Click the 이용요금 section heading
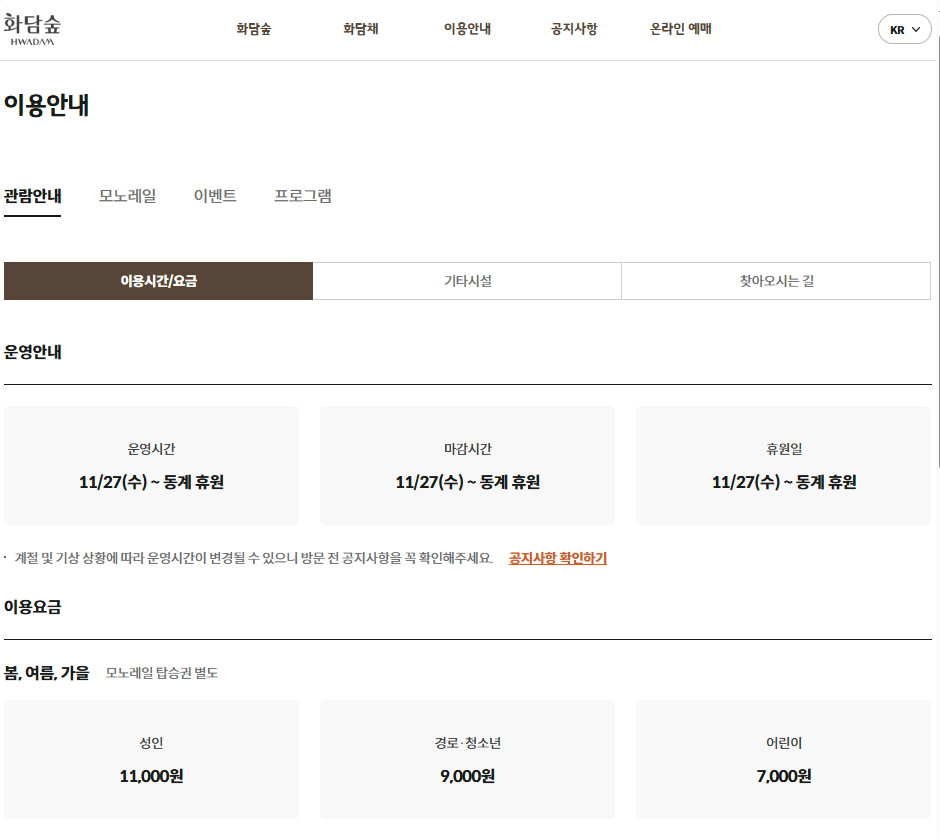Screen dimensions: 940x839 pos(32,607)
